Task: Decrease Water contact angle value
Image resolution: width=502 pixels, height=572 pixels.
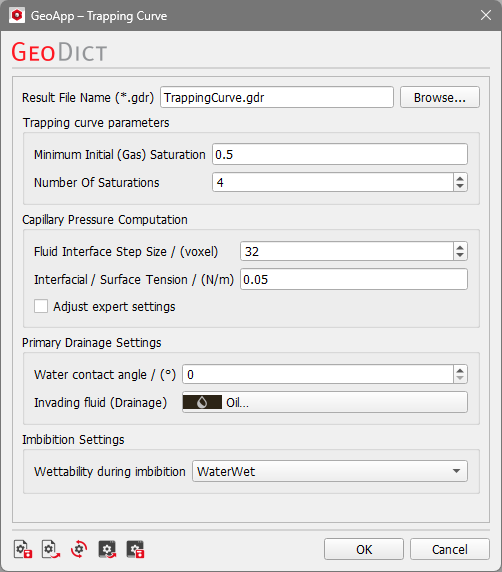Action: 460,378
